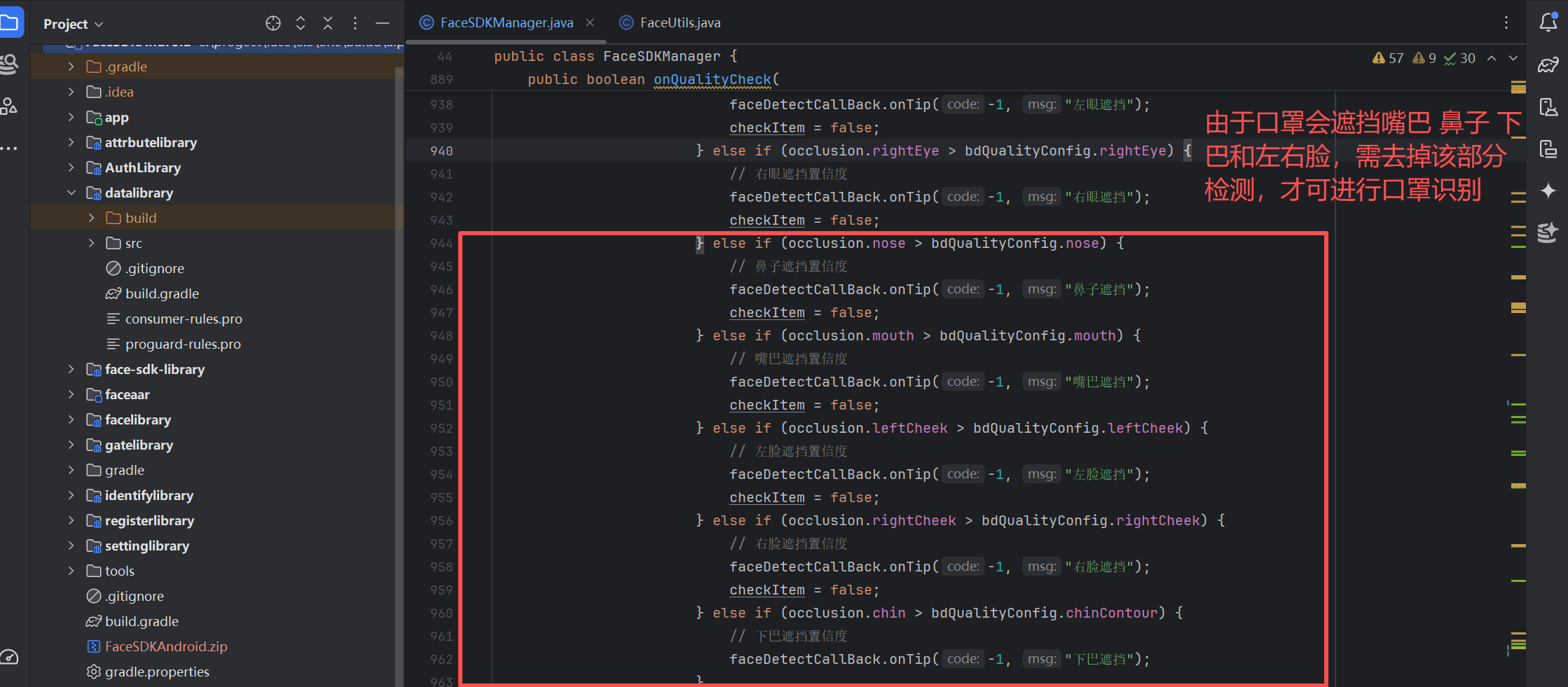Viewport: 1568px width, 687px height.
Task: Click Collapse All in Project panel header
Action: click(x=328, y=23)
